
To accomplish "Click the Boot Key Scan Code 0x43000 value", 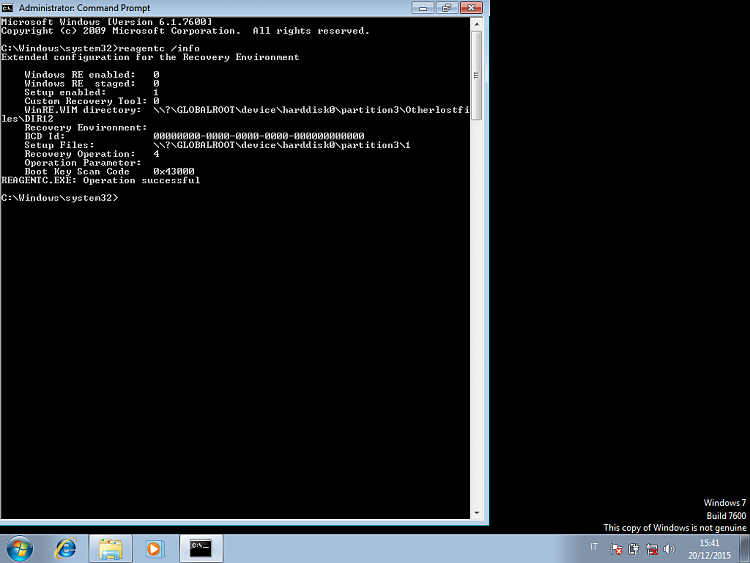I will click(x=174, y=171).
